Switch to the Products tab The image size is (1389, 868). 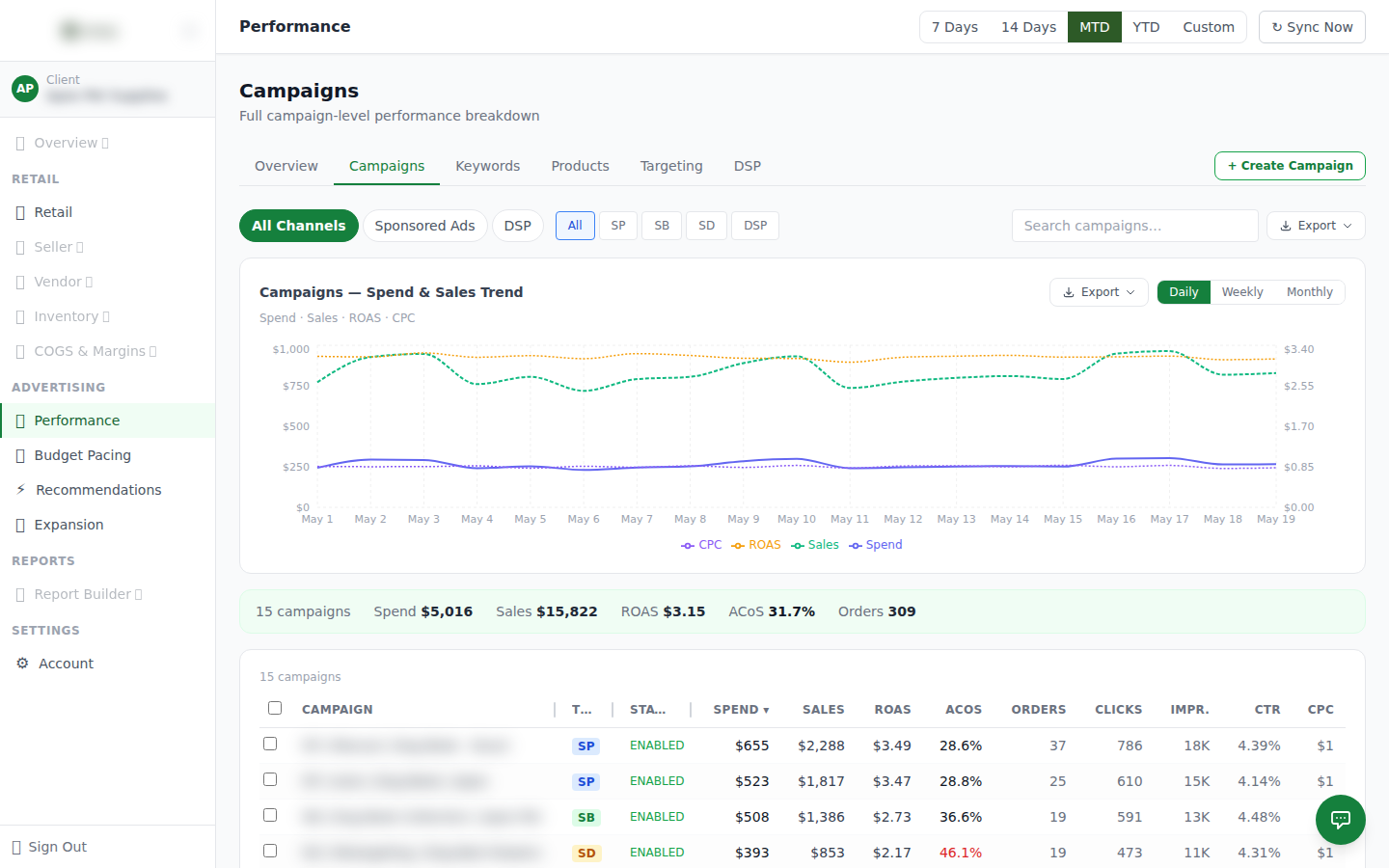(580, 166)
